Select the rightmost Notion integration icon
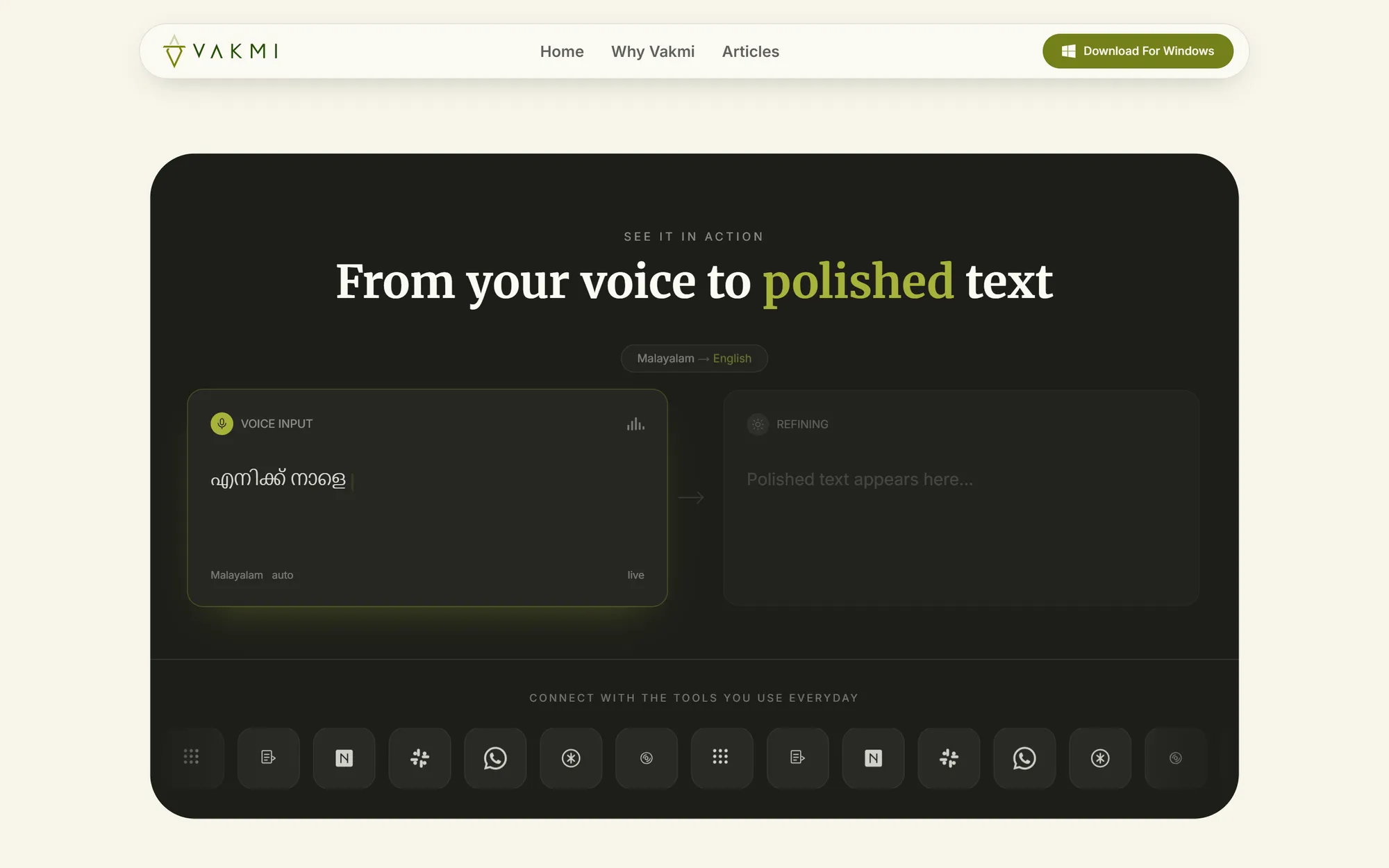Viewport: 1389px width, 868px height. (873, 758)
